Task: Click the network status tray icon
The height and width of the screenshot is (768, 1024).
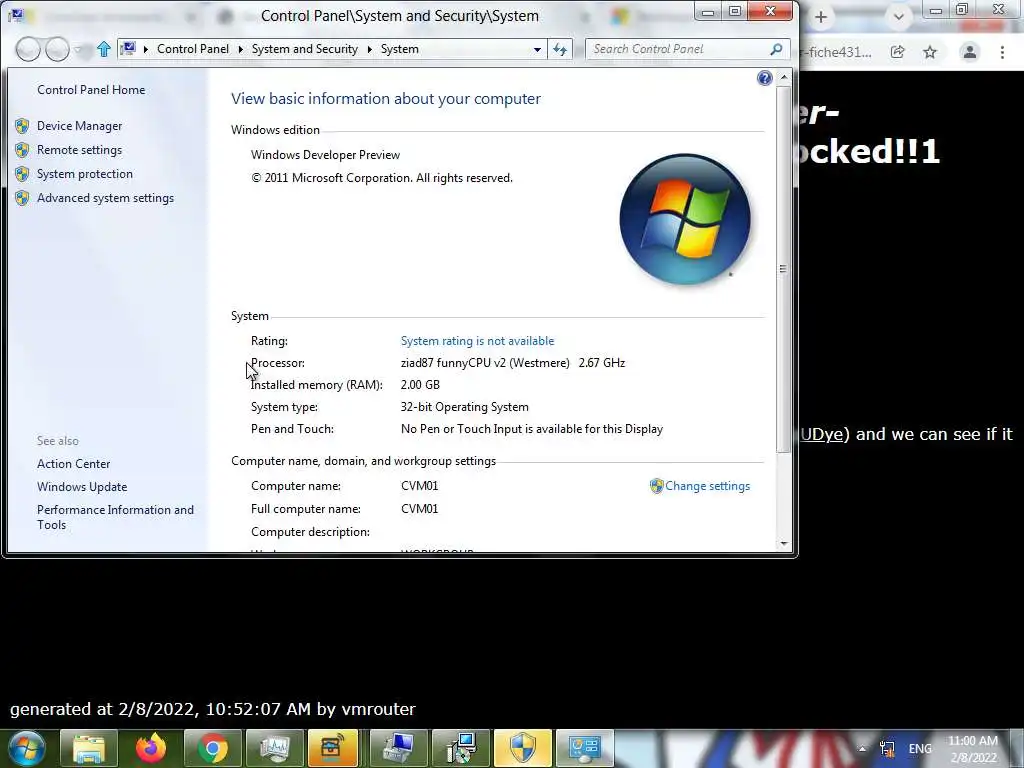Action: click(887, 748)
